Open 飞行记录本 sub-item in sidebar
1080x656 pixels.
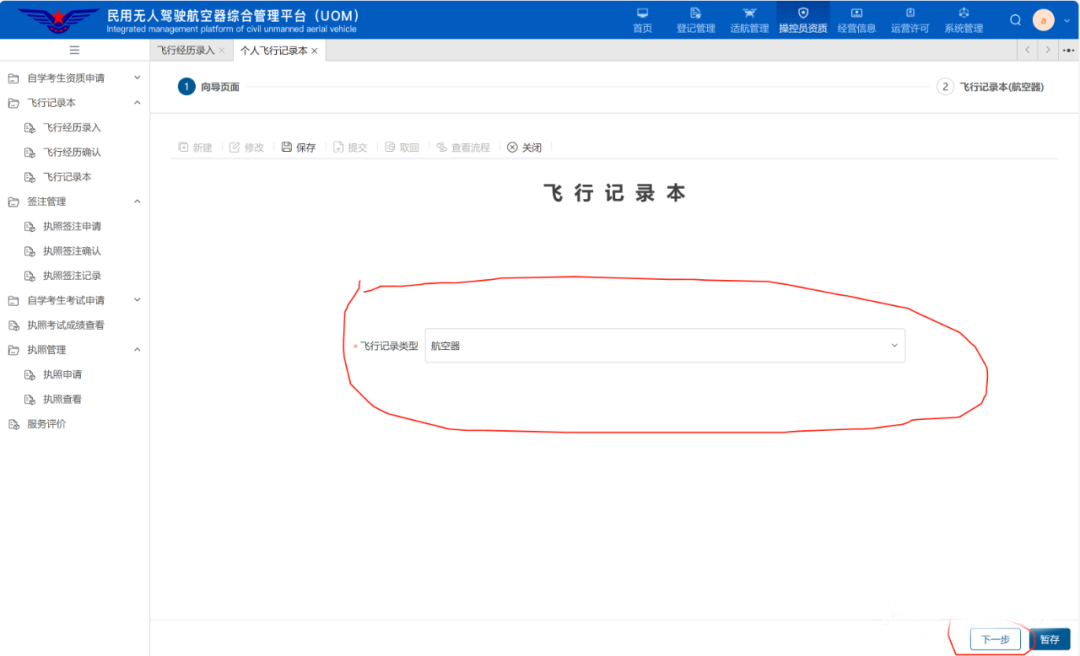point(67,177)
